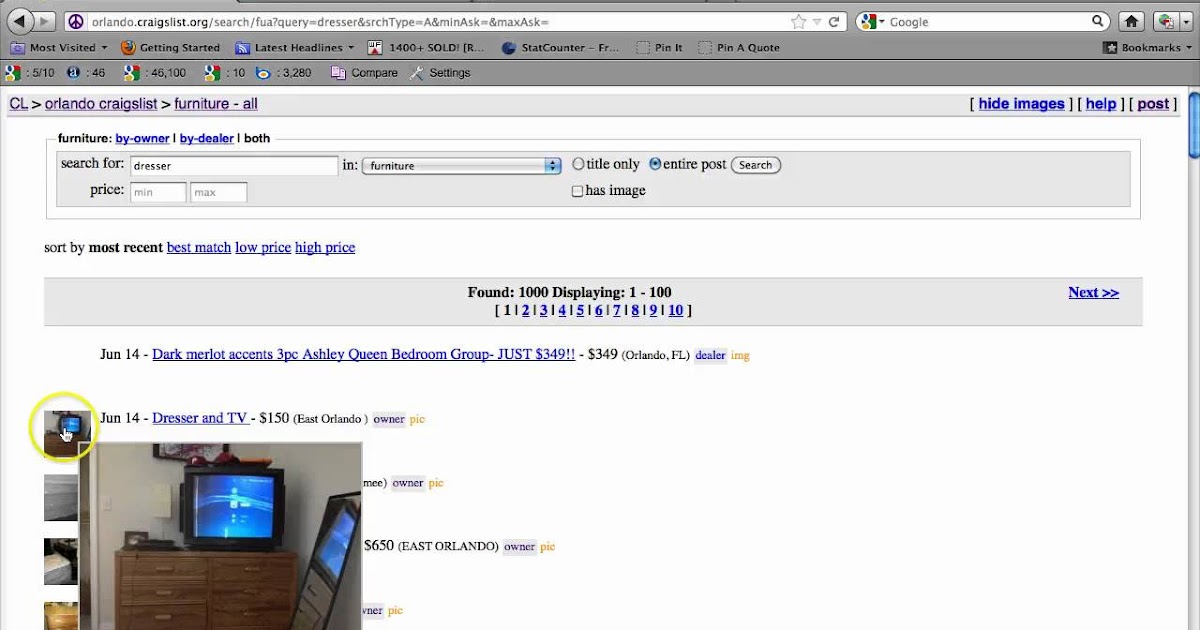
Task: Click the Google PageRank 5/10 indicator
Action: (30, 73)
